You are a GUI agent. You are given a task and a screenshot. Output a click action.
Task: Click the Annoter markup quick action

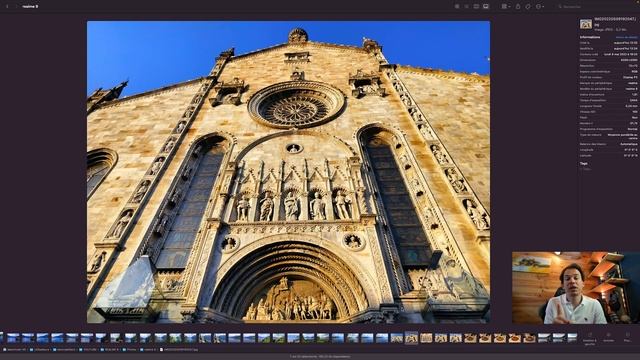(609, 337)
